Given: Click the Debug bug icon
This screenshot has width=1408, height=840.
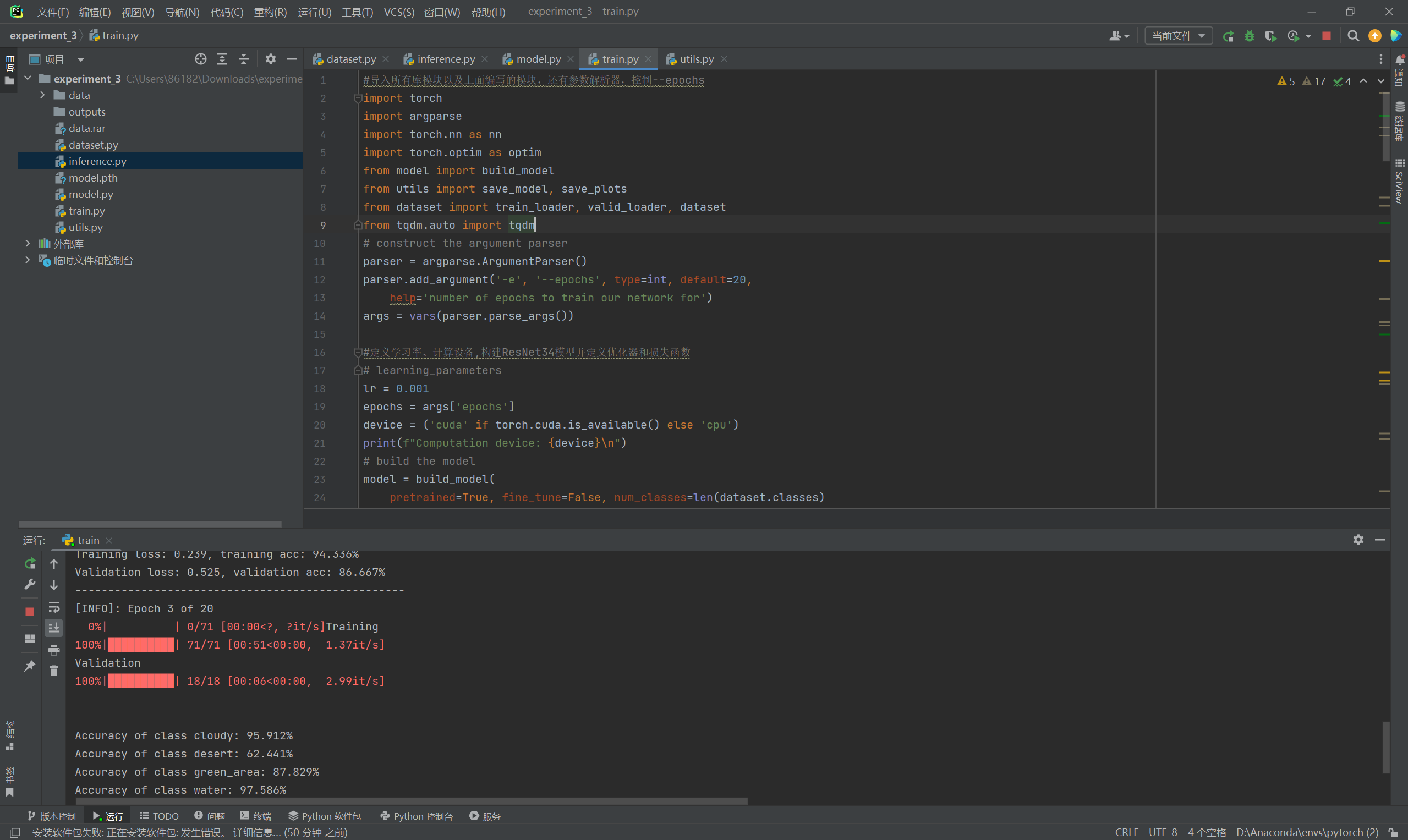Looking at the screenshot, I should [1249, 36].
